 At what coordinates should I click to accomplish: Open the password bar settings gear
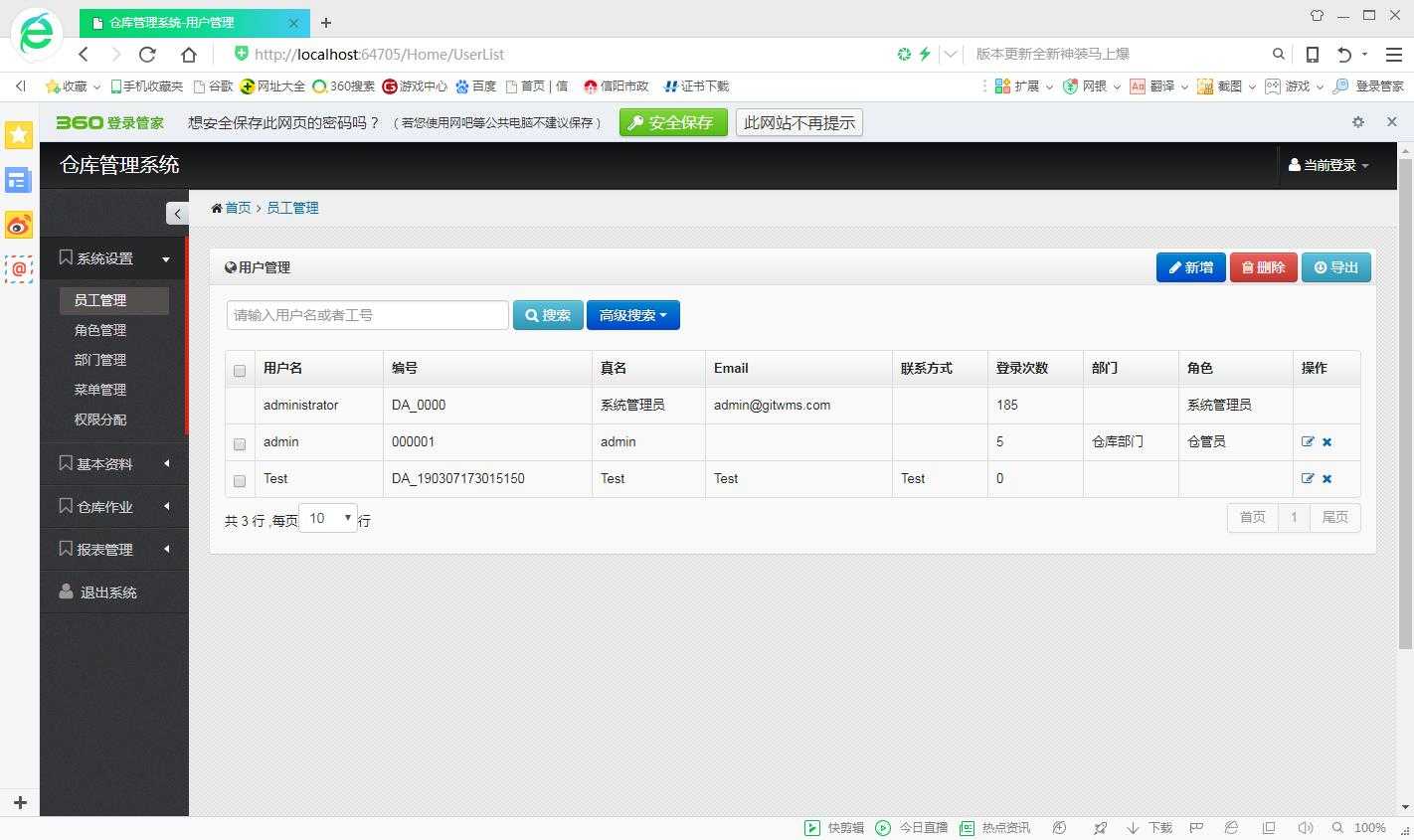1358,121
